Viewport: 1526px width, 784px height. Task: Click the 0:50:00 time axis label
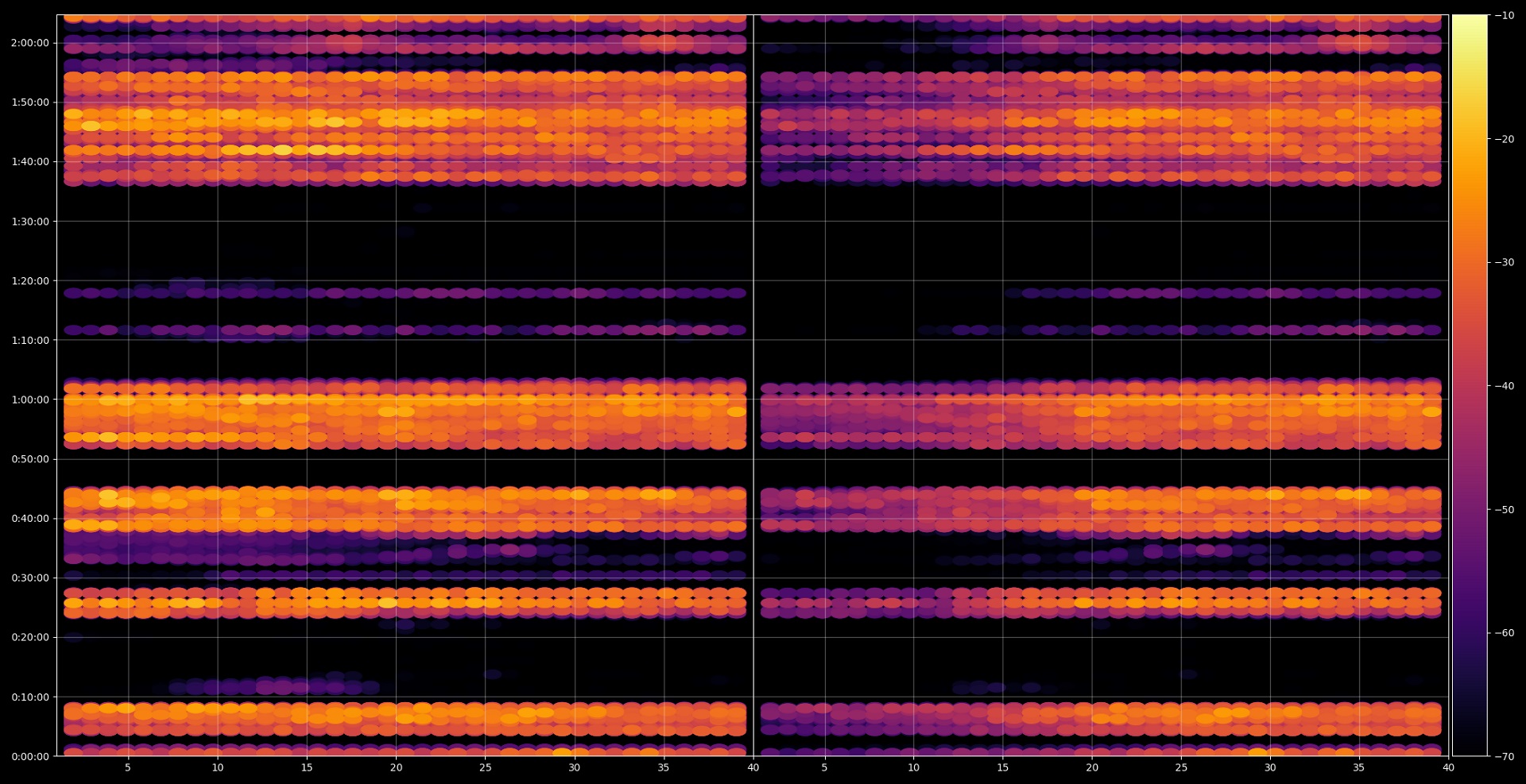pos(30,459)
